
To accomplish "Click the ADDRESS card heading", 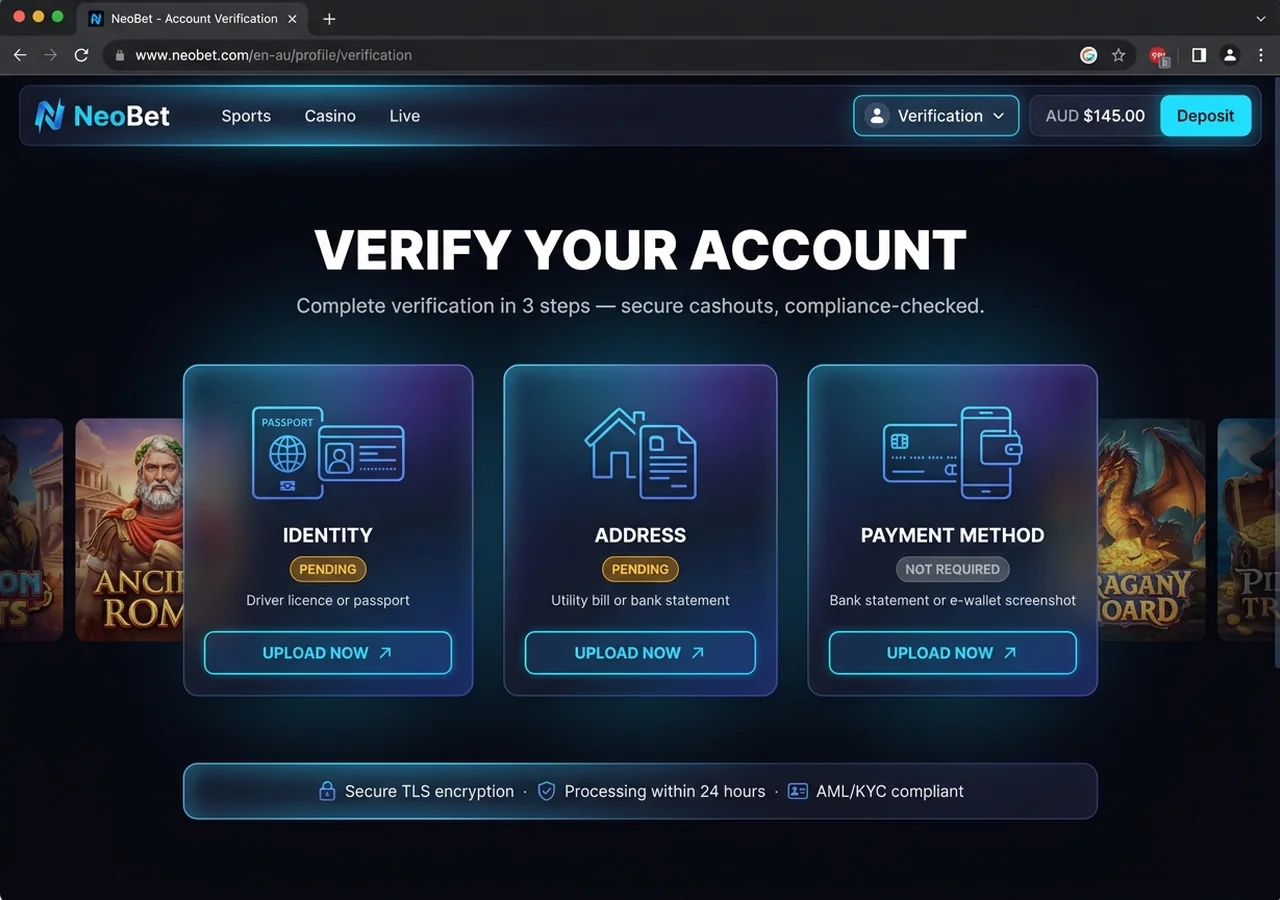I will [x=640, y=535].
